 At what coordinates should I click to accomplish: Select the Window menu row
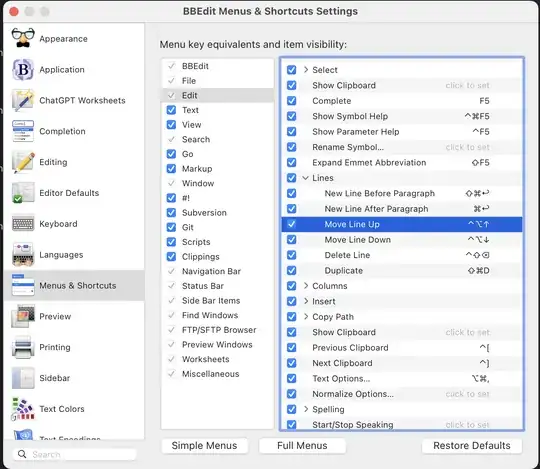[x=217, y=183]
